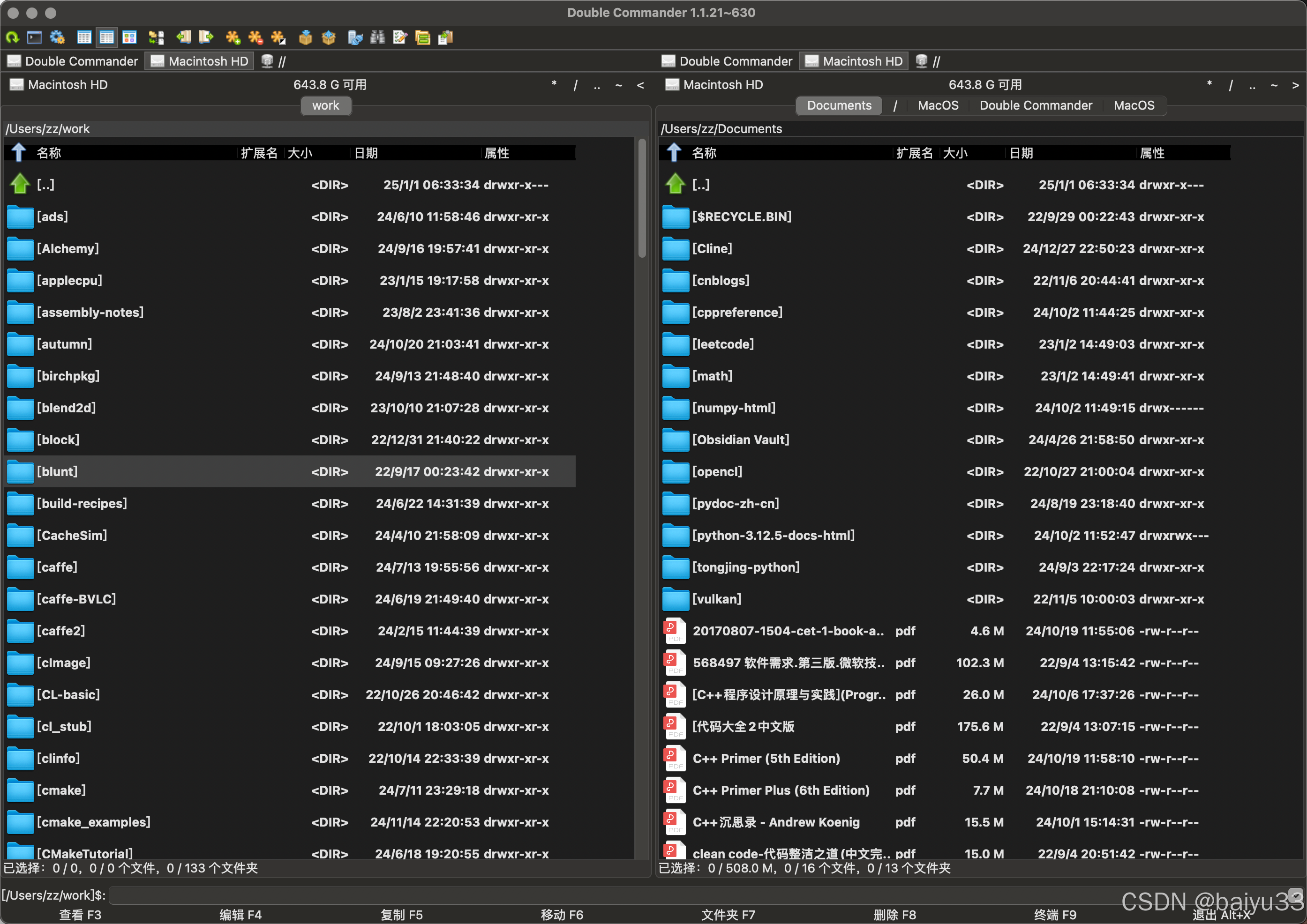Toggle the full columns view icon
This screenshot has height=924, width=1307.
point(107,37)
